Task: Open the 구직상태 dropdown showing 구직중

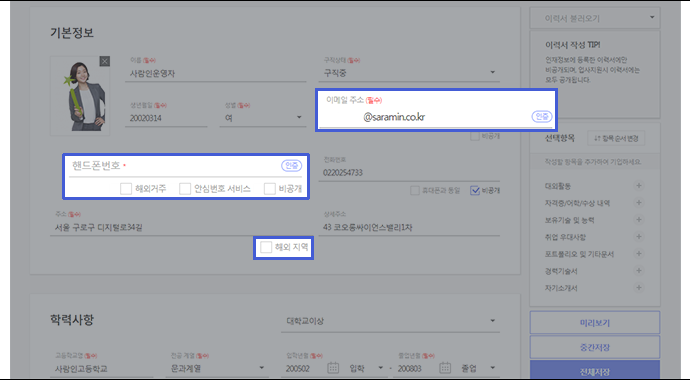Action: pyautogui.click(x=409, y=73)
